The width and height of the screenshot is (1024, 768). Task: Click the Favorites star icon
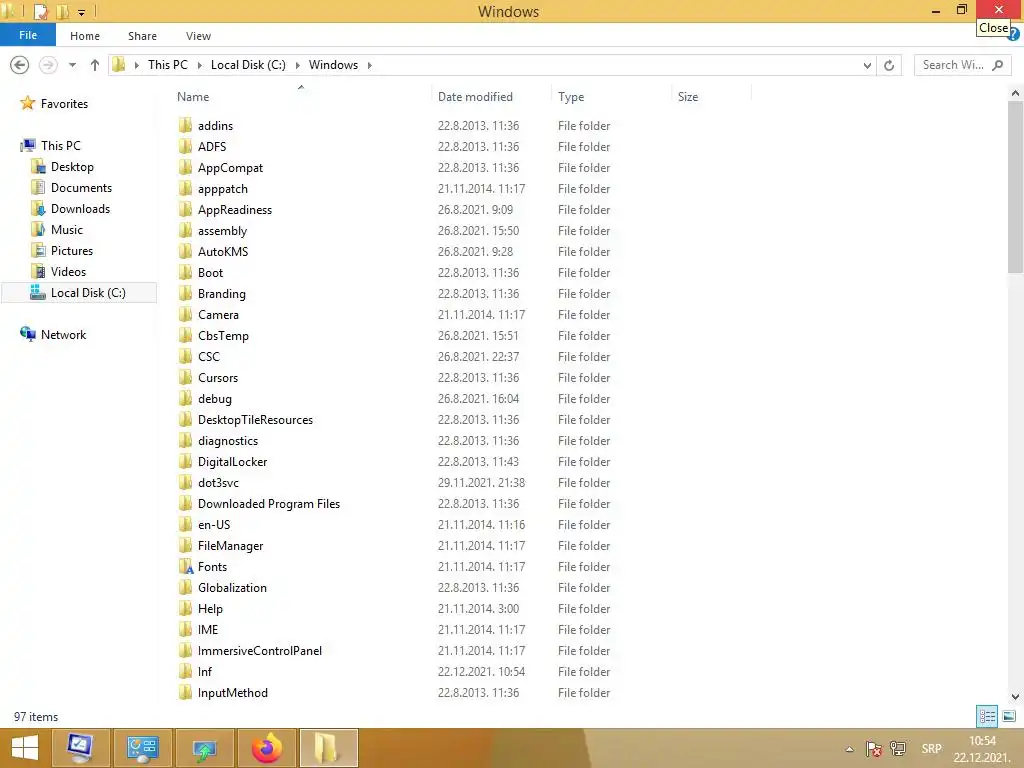click(x=27, y=103)
